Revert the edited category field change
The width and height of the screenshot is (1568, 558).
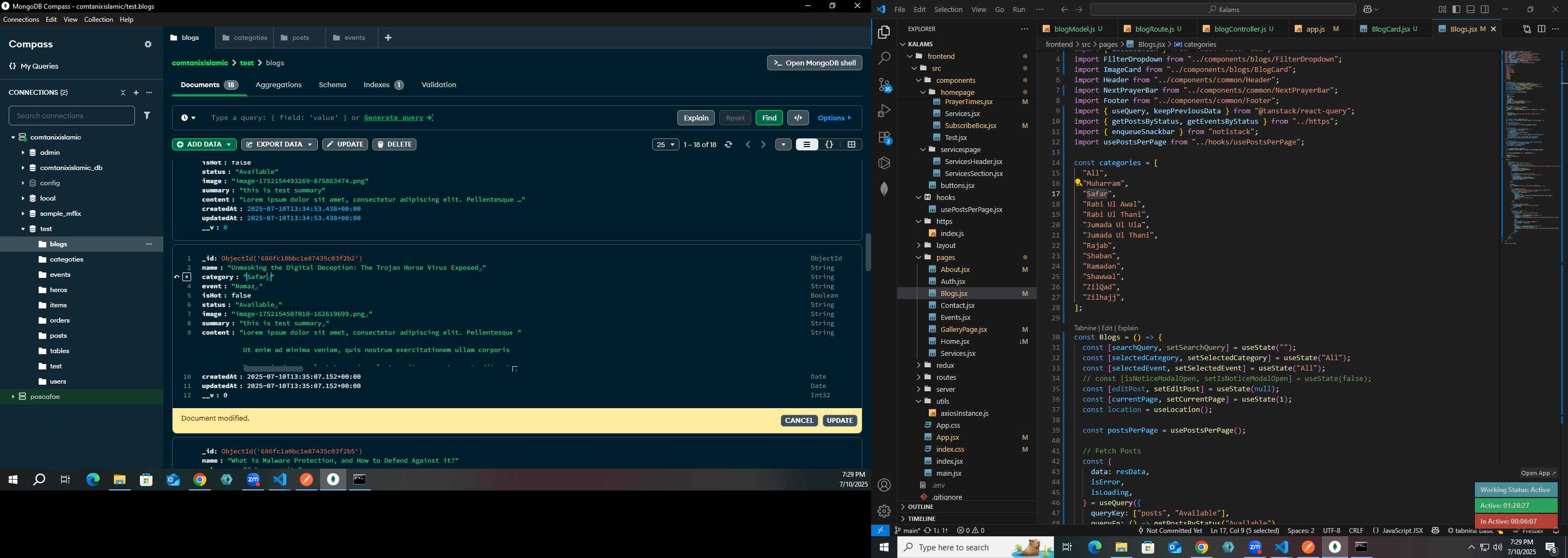coord(177,277)
